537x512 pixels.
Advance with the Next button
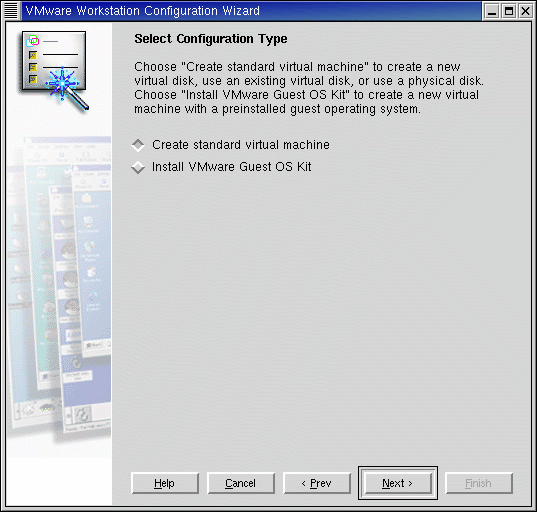(398, 483)
